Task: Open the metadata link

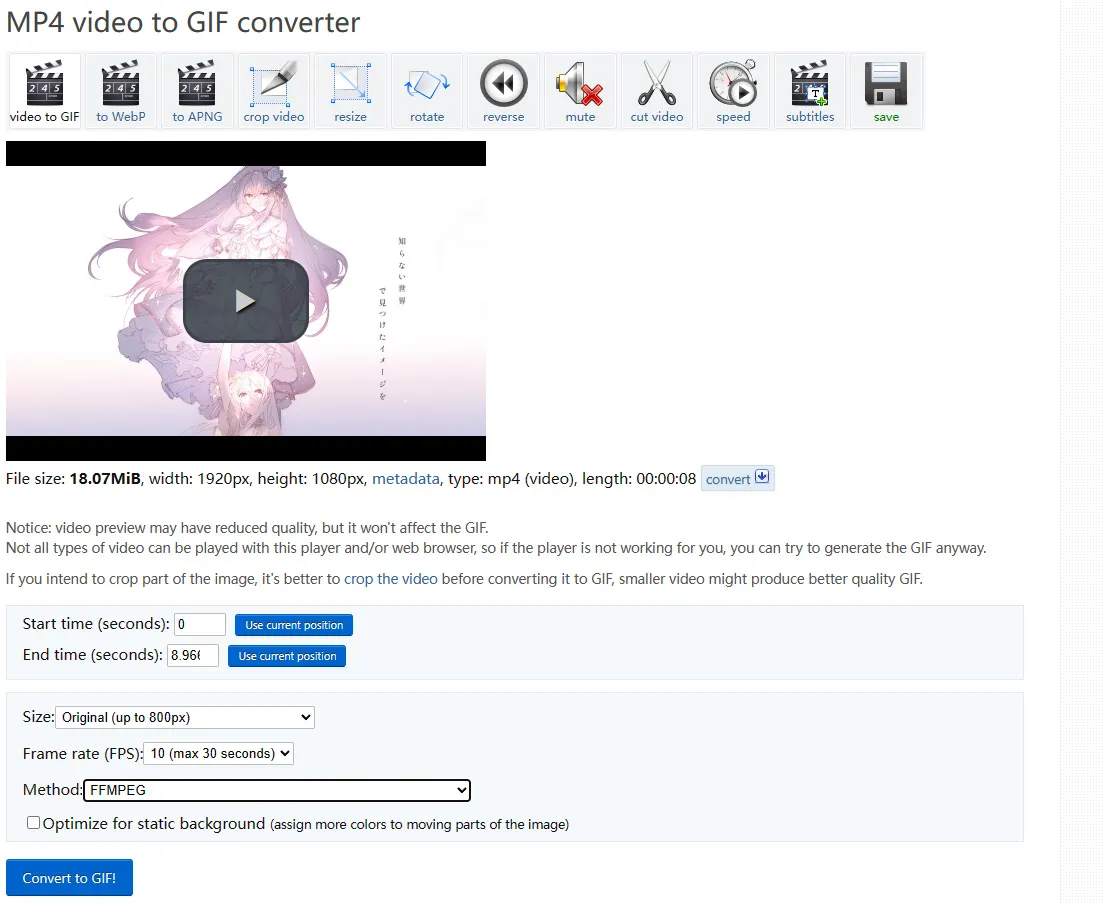Action: pos(405,479)
